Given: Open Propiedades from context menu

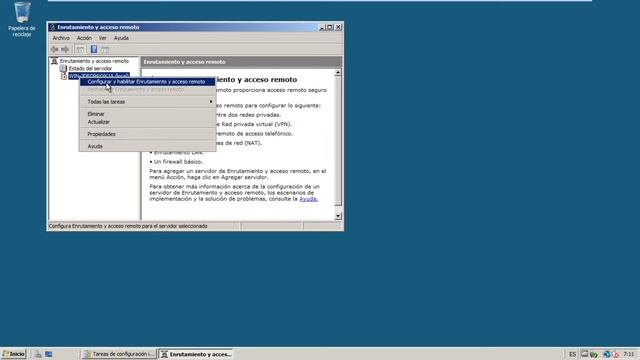Looking at the screenshot, I should 147,134.
